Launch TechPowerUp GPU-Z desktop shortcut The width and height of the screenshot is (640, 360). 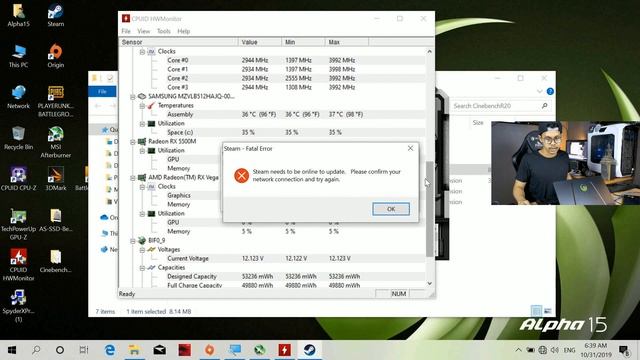coord(18,224)
